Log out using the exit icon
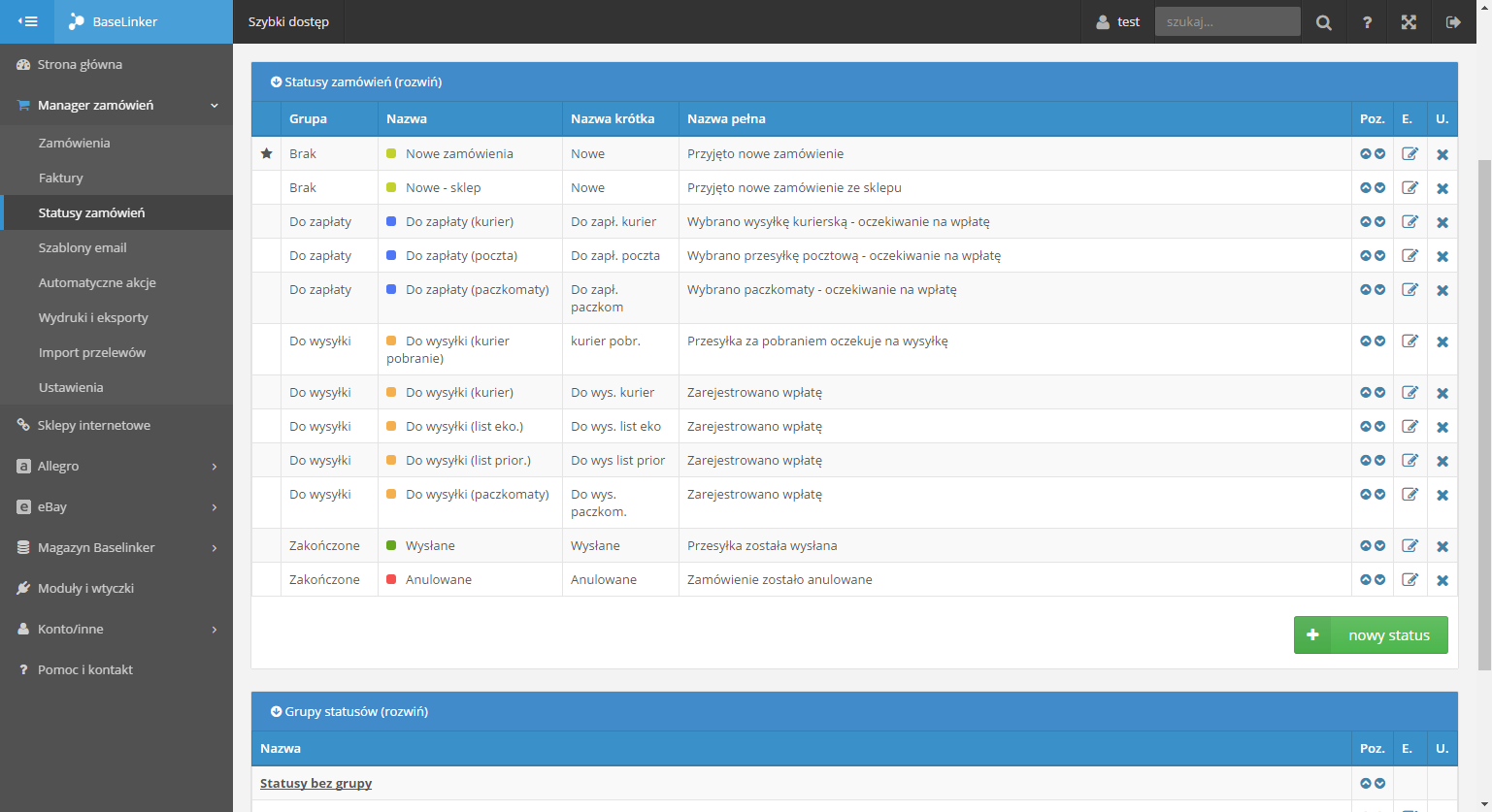This screenshot has height=812, width=1492. (x=1453, y=22)
